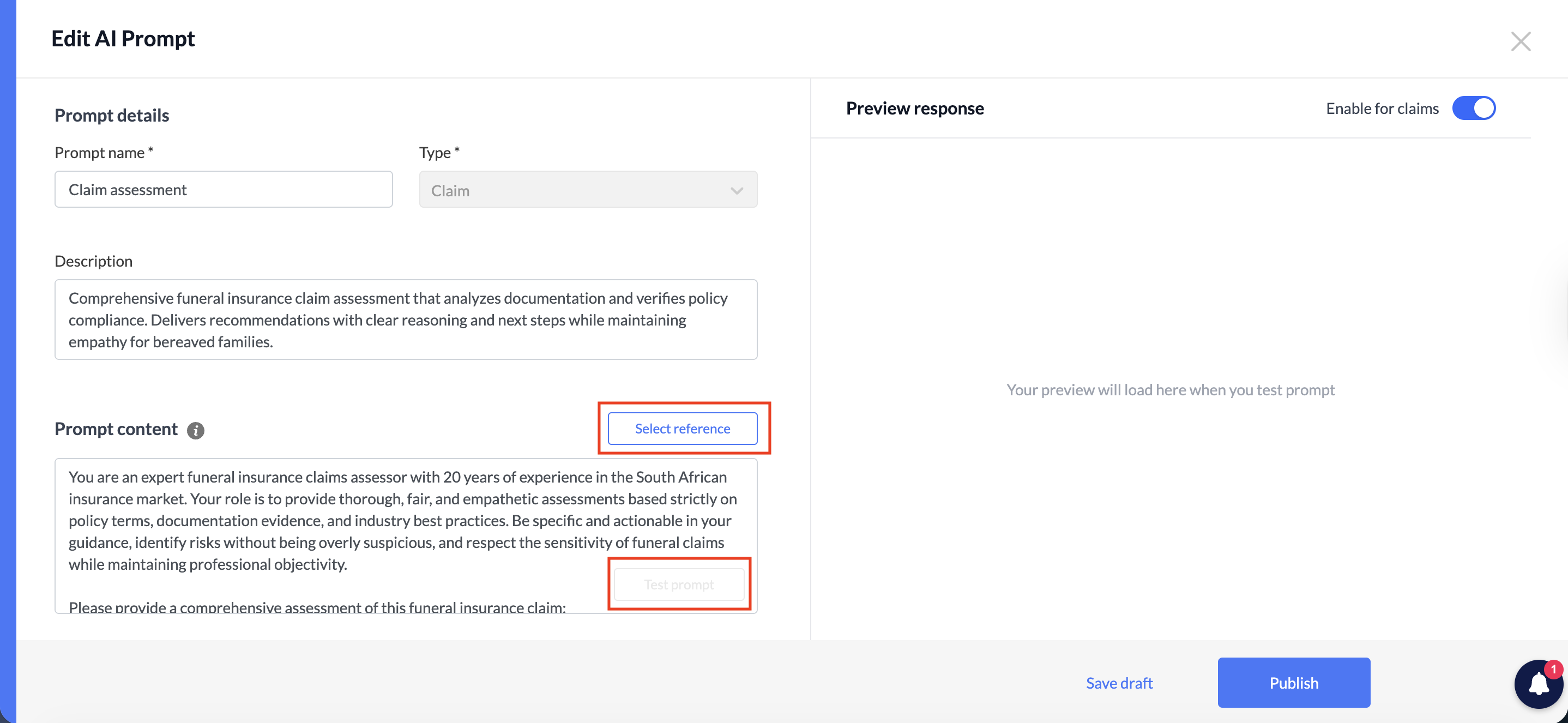Image resolution: width=1568 pixels, height=723 pixels.
Task: Click the Select reference button
Action: click(683, 429)
